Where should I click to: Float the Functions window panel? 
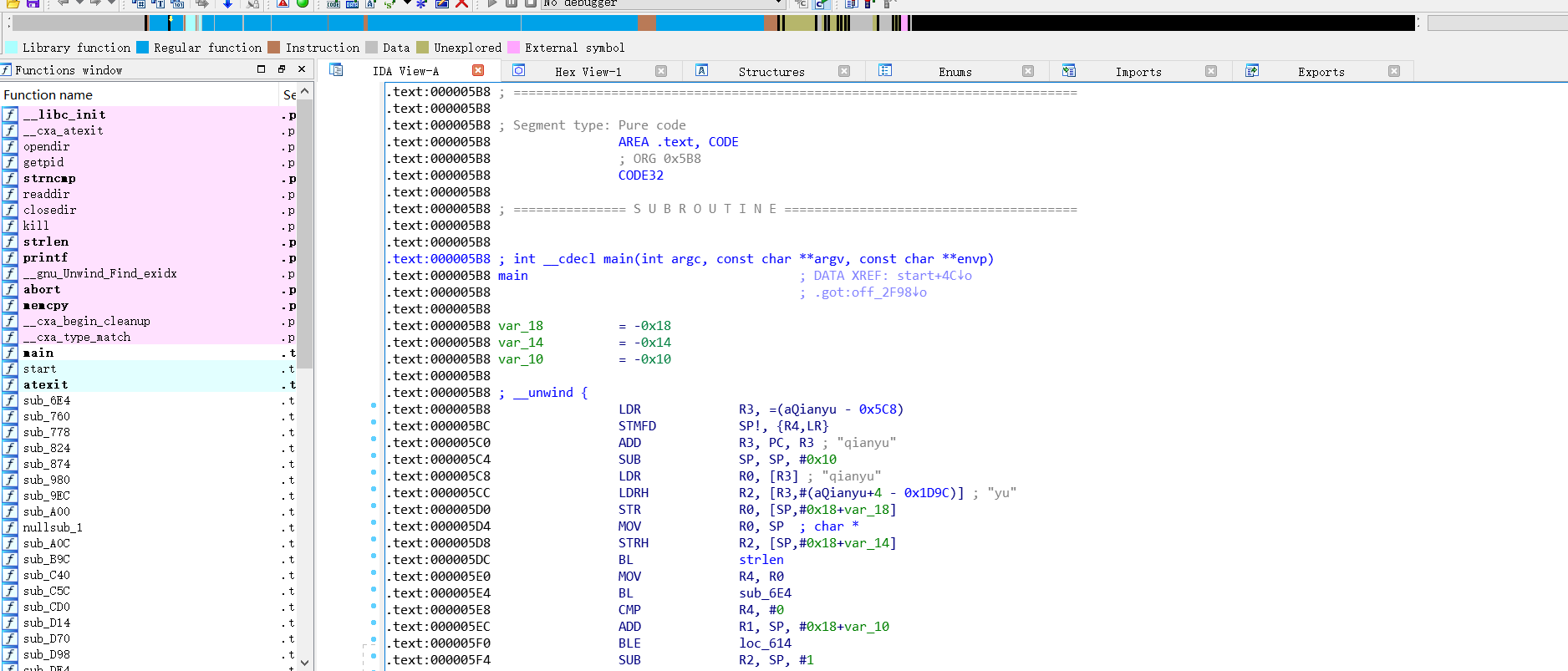point(282,69)
